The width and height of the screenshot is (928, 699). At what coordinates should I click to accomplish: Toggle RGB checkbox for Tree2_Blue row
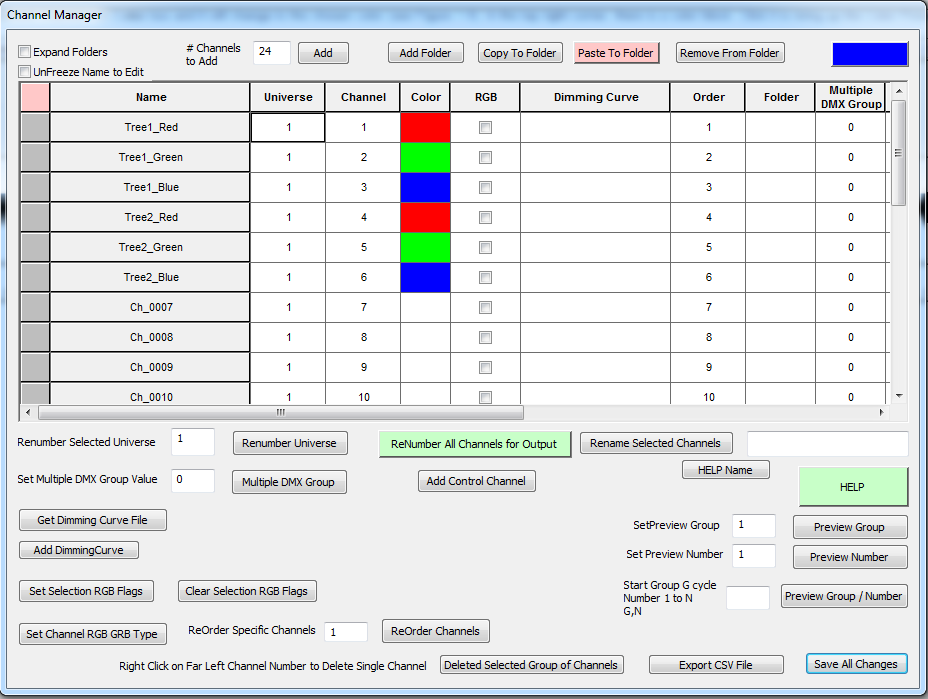(485, 278)
